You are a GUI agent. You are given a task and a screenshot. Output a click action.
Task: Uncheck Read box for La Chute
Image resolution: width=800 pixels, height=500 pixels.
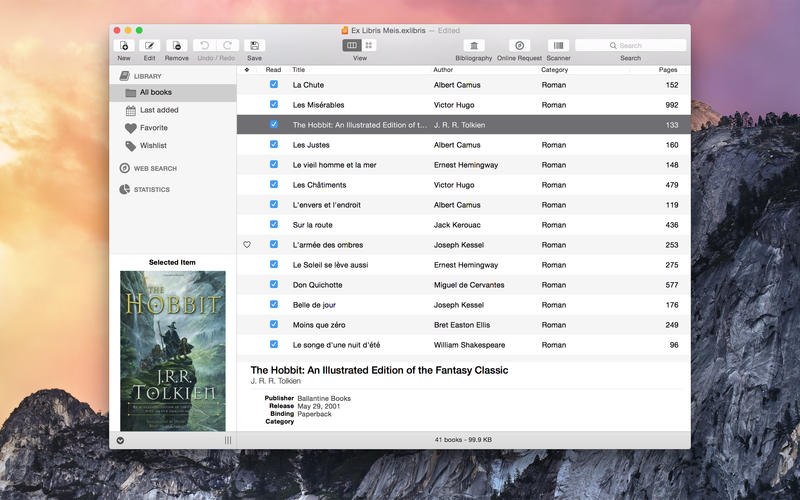pos(274,85)
